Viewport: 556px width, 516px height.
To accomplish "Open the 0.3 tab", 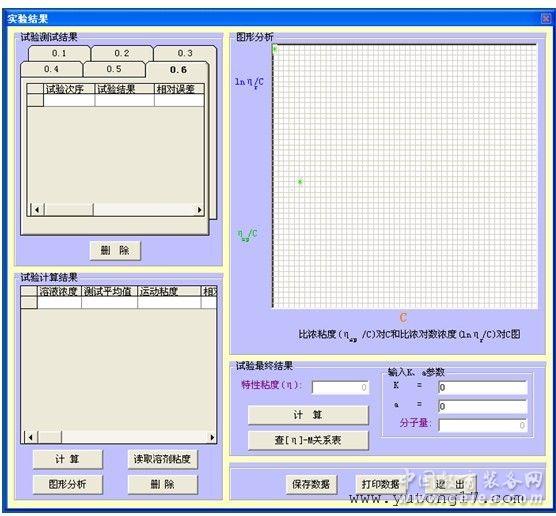I will click(x=185, y=54).
